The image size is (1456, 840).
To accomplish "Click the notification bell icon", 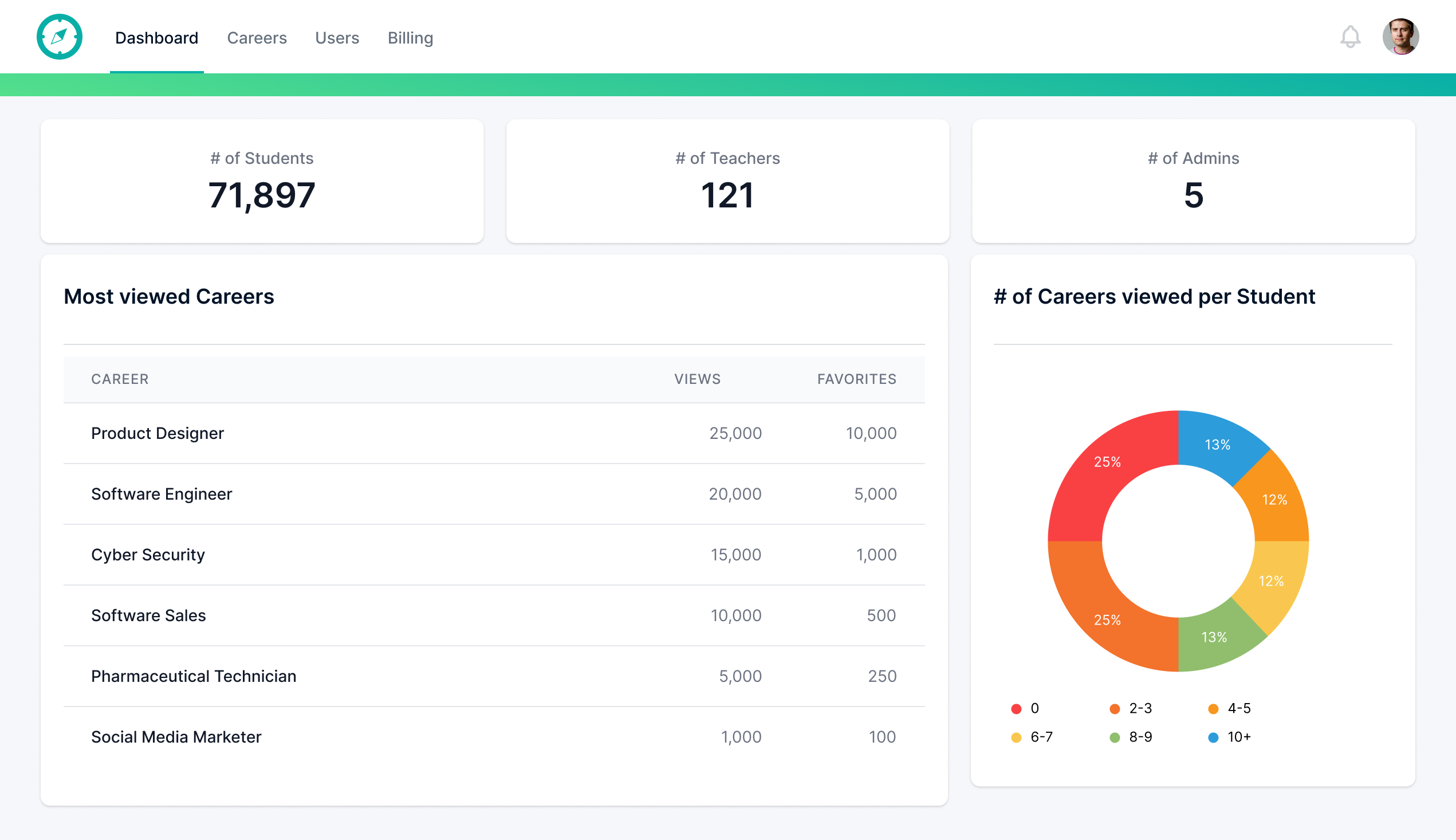I will point(1349,37).
